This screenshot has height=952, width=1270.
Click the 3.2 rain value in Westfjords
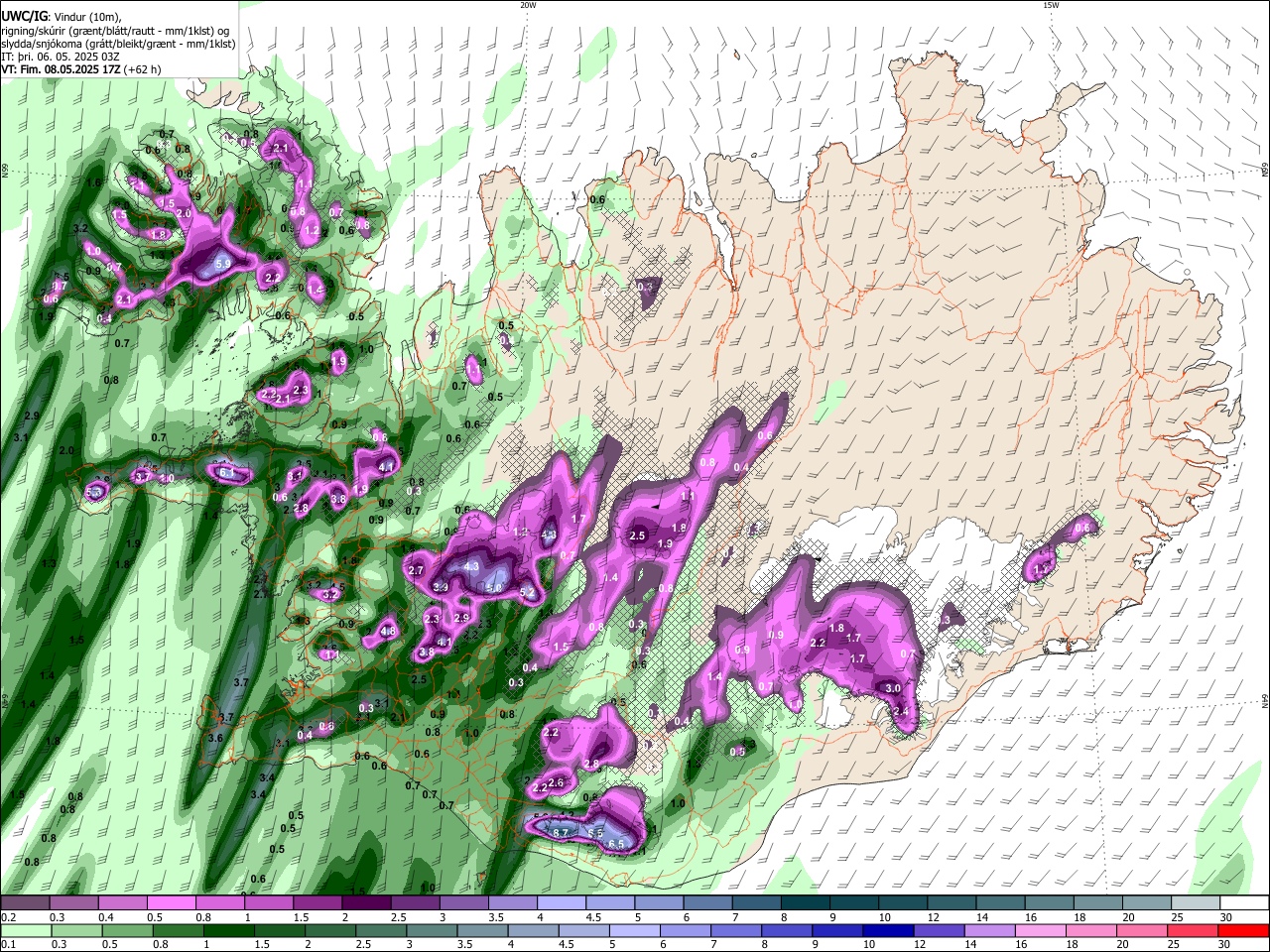pyautogui.click(x=81, y=228)
